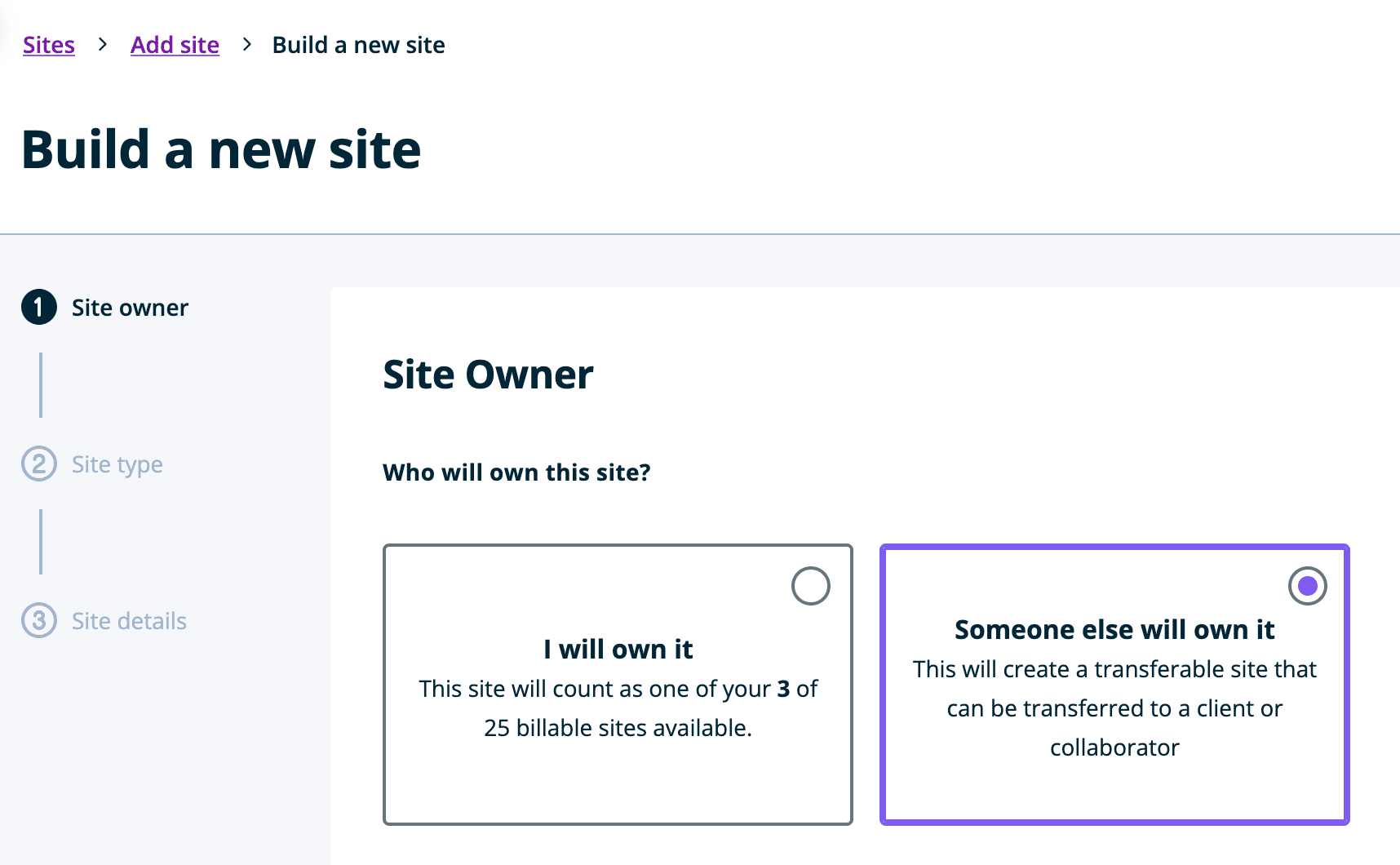This screenshot has width=1400, height=865.
Task: Select the "Someone else will own it" radio button
Action: pos(1307,586)
